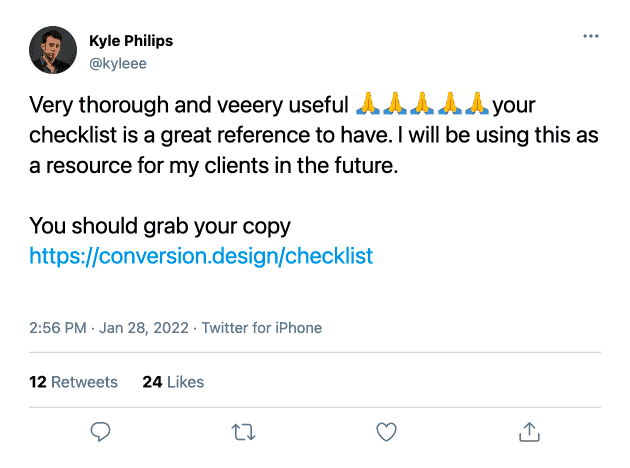Click the 2:56 PM time in the timestamp
The width and height of the screenshot is (630, 468).
click(x=59, y=328)
